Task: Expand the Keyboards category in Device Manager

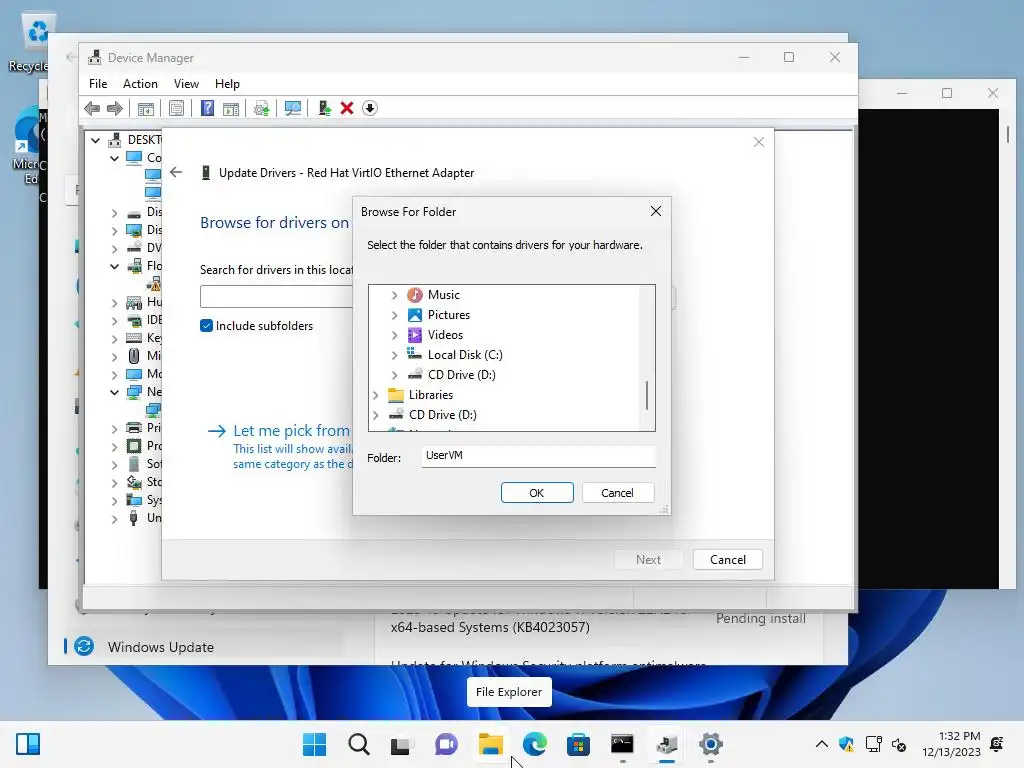Action: pos(114,338)
